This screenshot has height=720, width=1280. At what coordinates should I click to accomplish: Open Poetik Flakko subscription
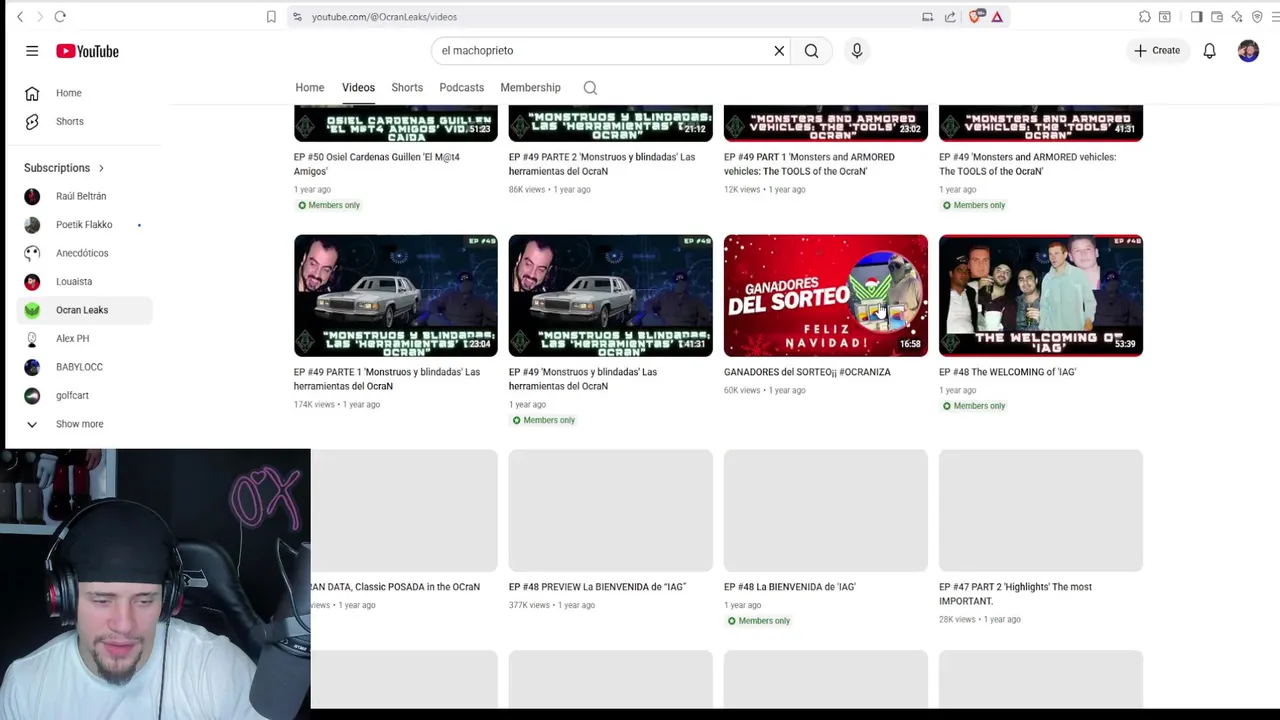[85, 225]
